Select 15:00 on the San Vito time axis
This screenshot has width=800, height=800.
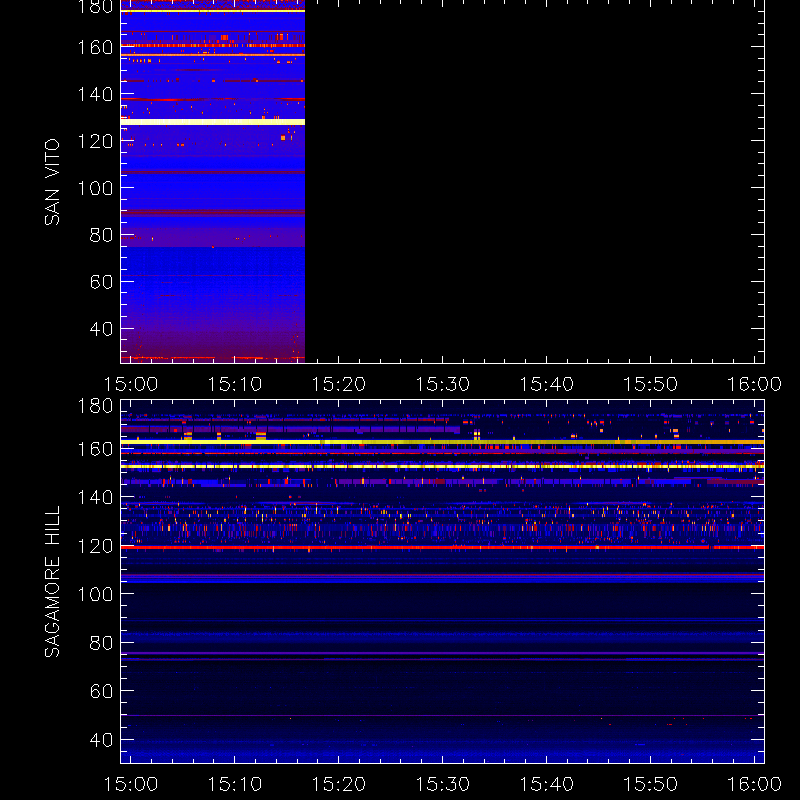point(131,384)
